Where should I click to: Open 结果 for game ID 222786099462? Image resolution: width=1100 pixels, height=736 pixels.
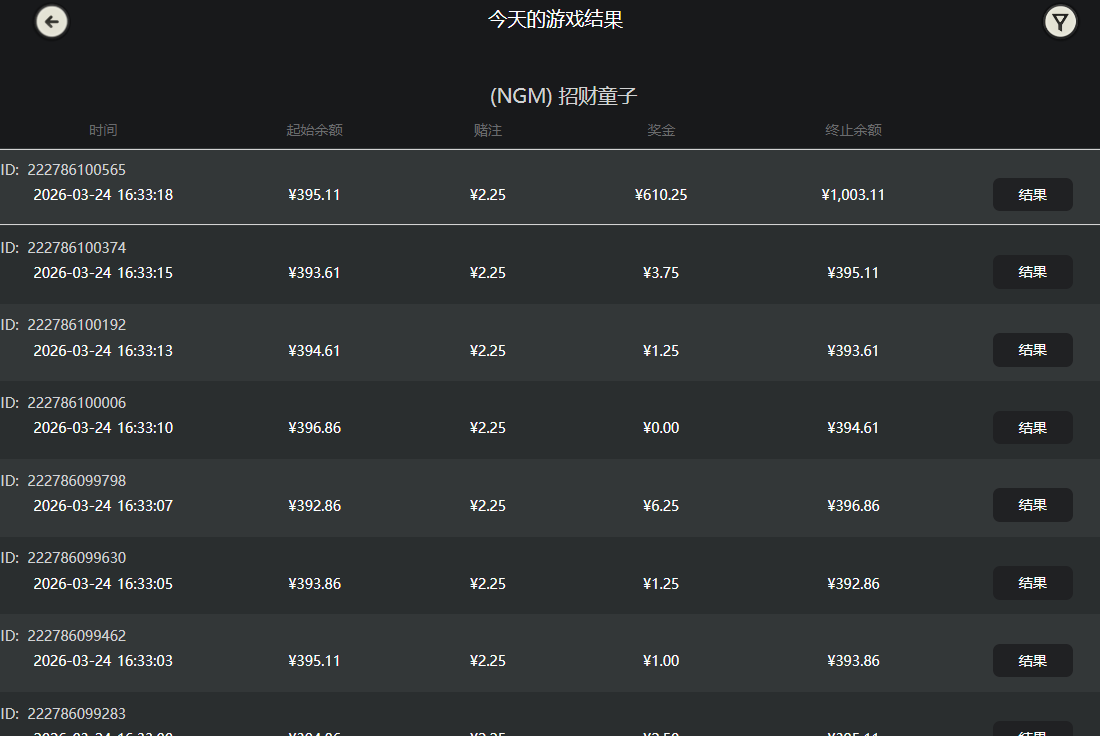coord(1032,660)
